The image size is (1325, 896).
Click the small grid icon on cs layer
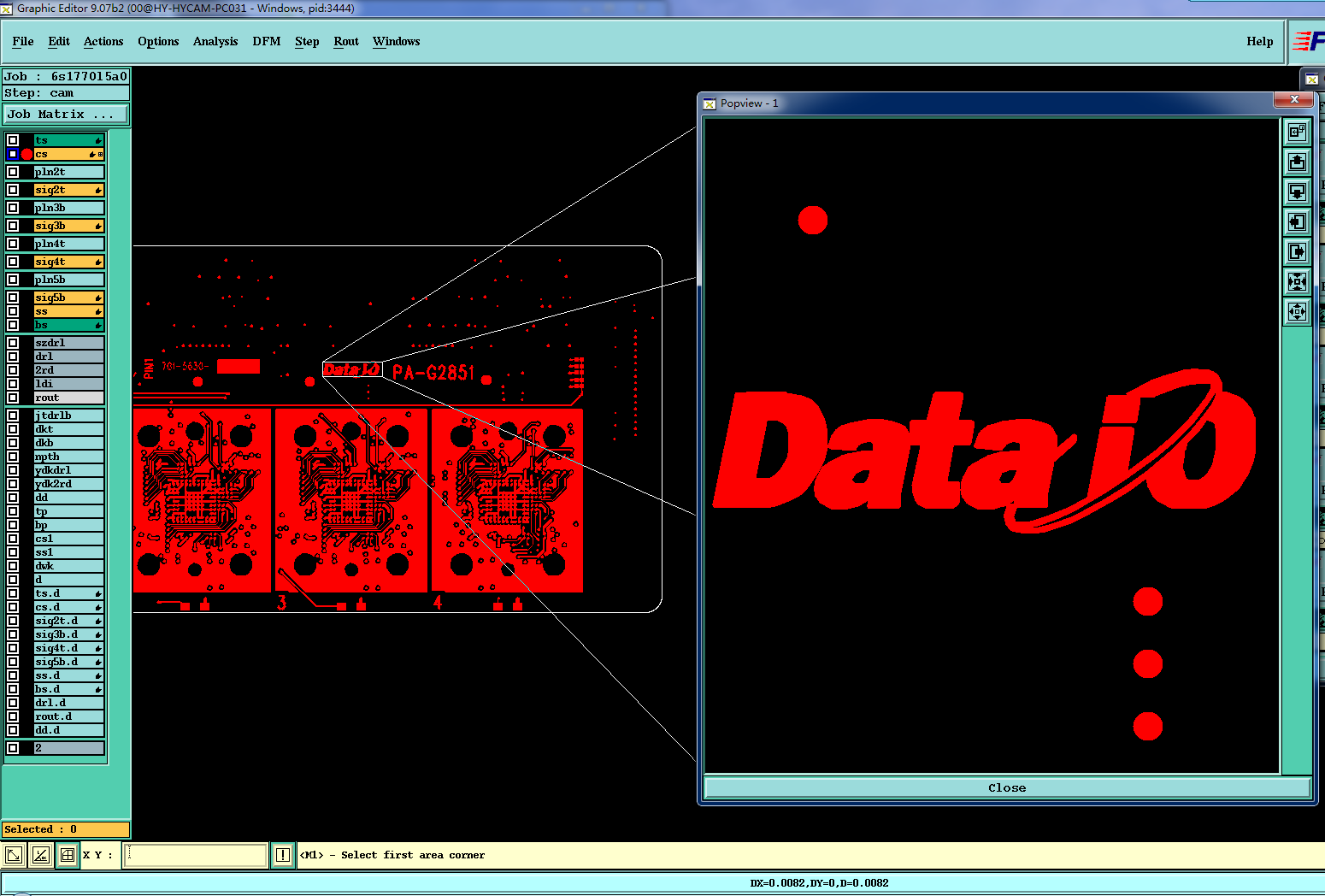pos(100,154)
